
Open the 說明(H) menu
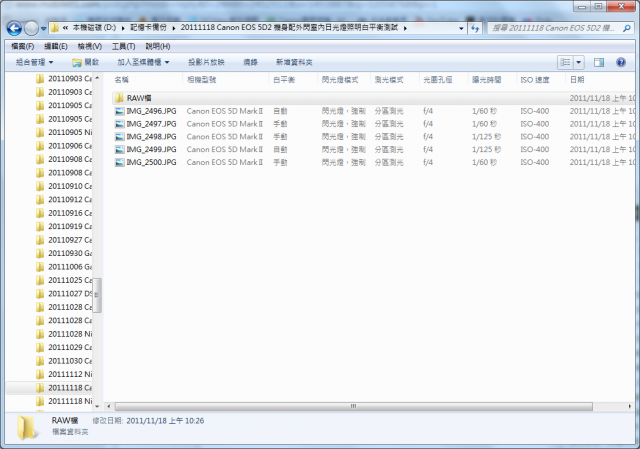158,47
